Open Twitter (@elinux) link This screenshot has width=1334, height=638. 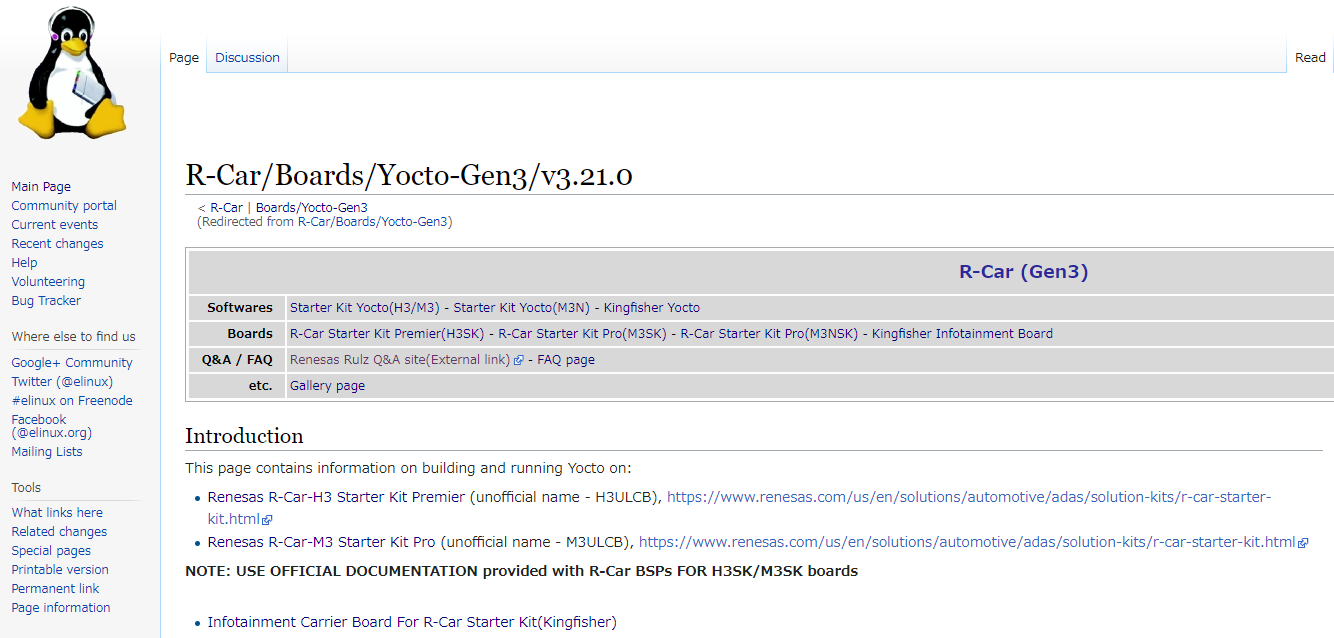[x=62, y=382]
